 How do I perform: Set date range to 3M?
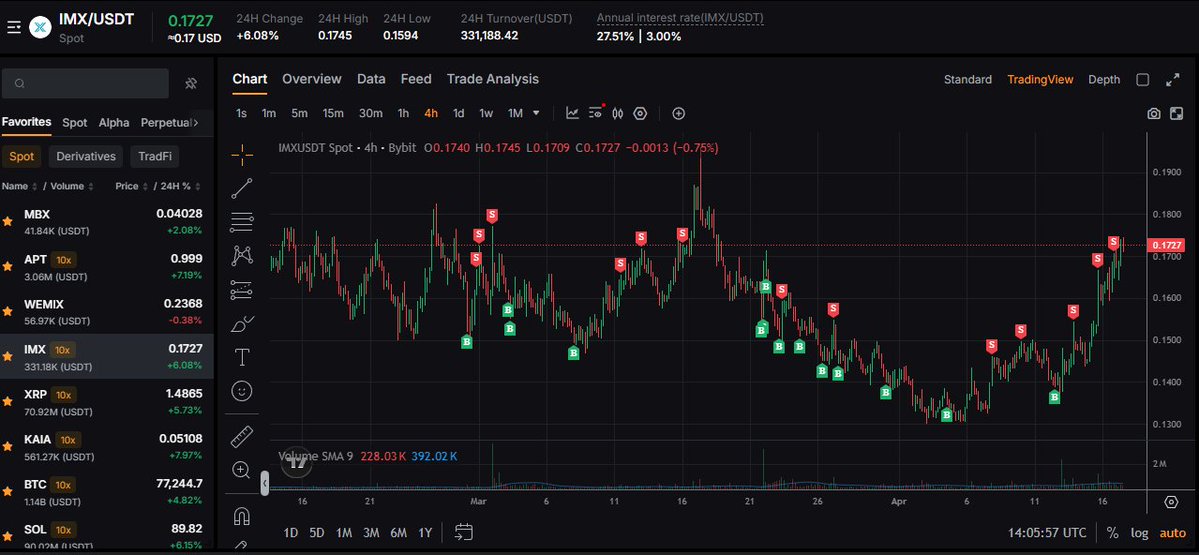[x=371, y=533]
